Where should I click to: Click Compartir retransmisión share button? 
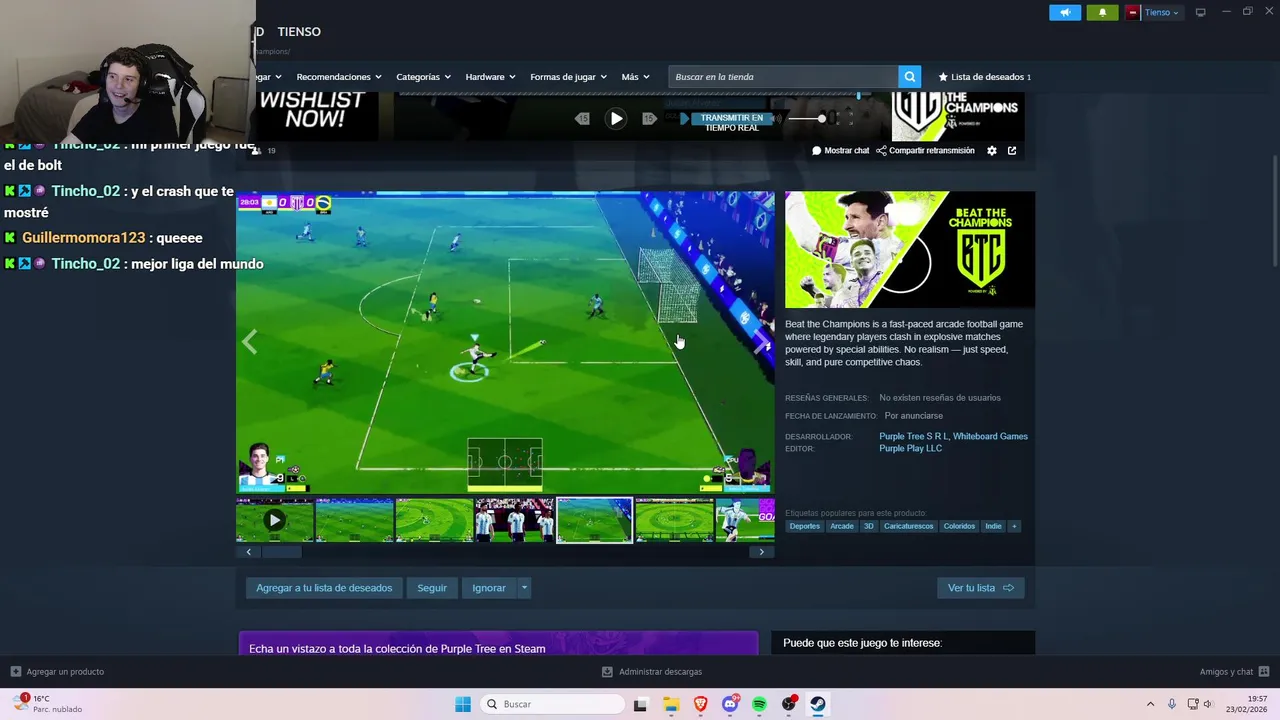coord(925,151)
